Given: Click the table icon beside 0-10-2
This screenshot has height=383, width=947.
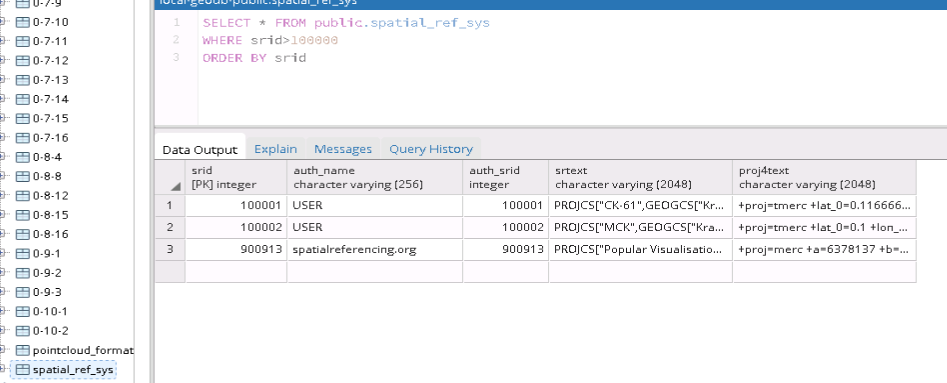Looking at the screenshot, I should click(x=22, y=331).
